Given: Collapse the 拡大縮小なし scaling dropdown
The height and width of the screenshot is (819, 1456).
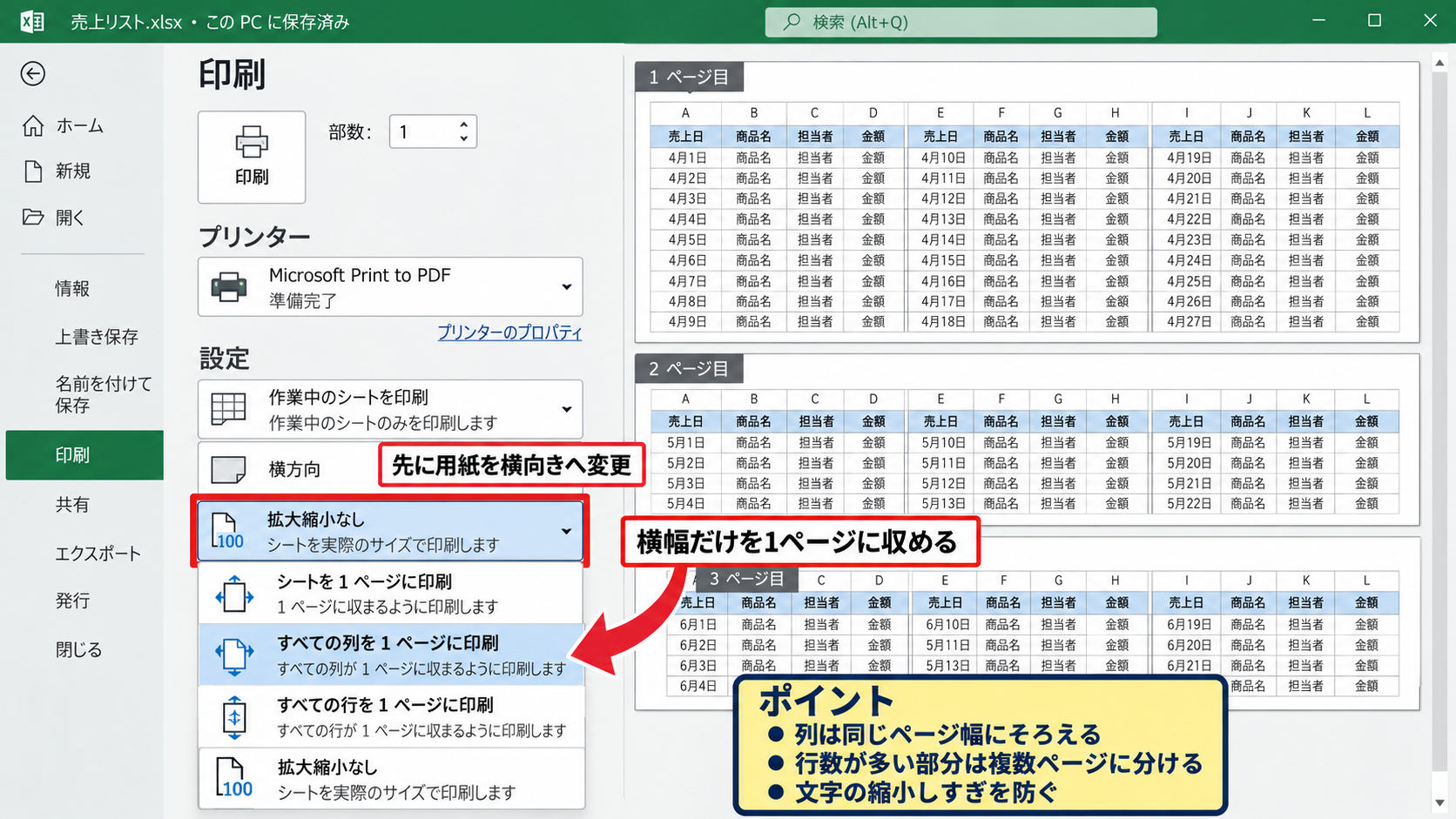Looking at the screenshot, I should click(567, 531).
